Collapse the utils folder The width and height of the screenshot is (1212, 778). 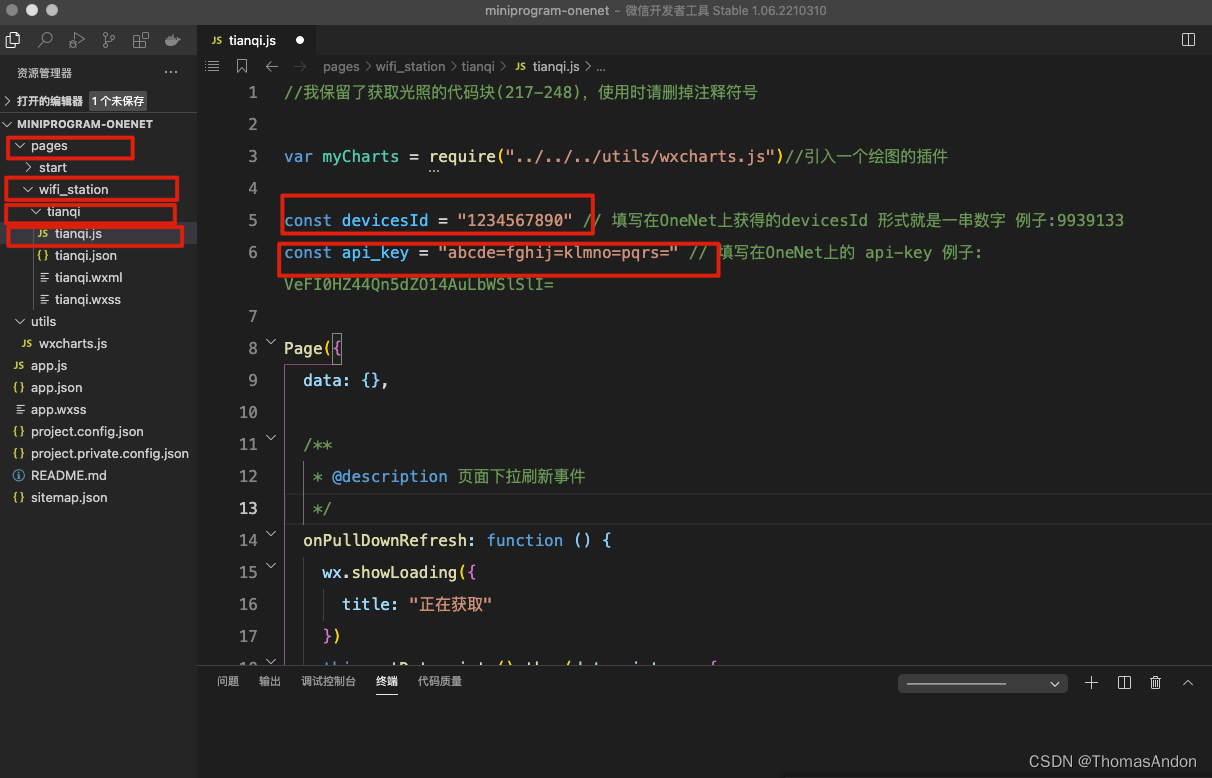pos(20,322)
